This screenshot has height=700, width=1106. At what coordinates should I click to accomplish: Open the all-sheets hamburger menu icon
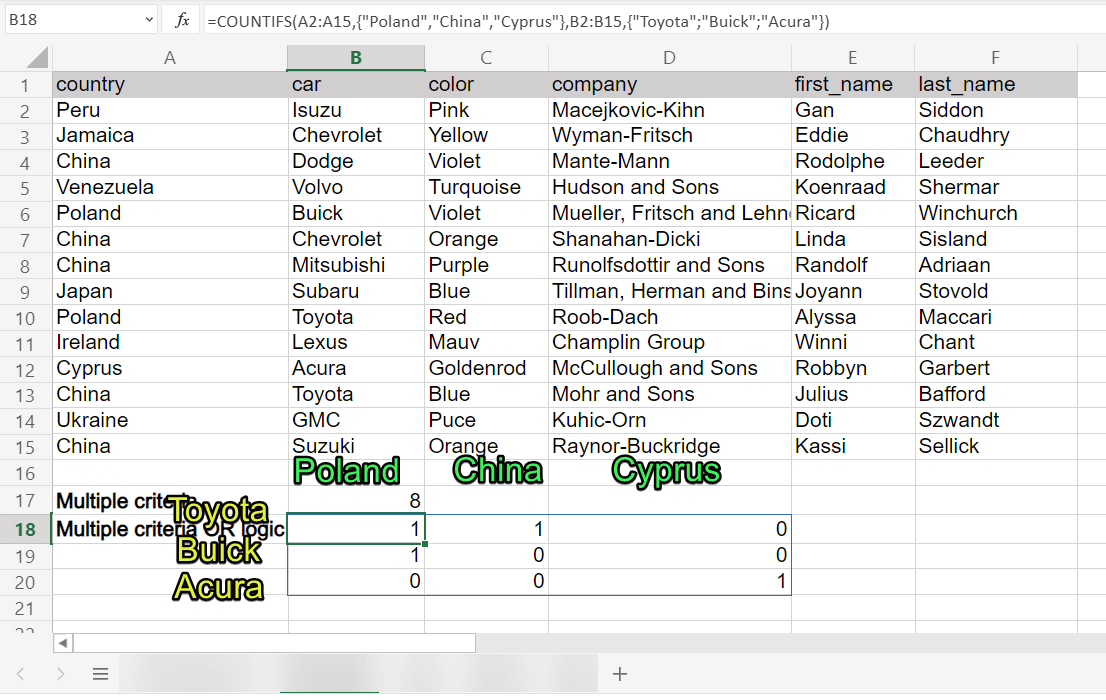point(100,673)
